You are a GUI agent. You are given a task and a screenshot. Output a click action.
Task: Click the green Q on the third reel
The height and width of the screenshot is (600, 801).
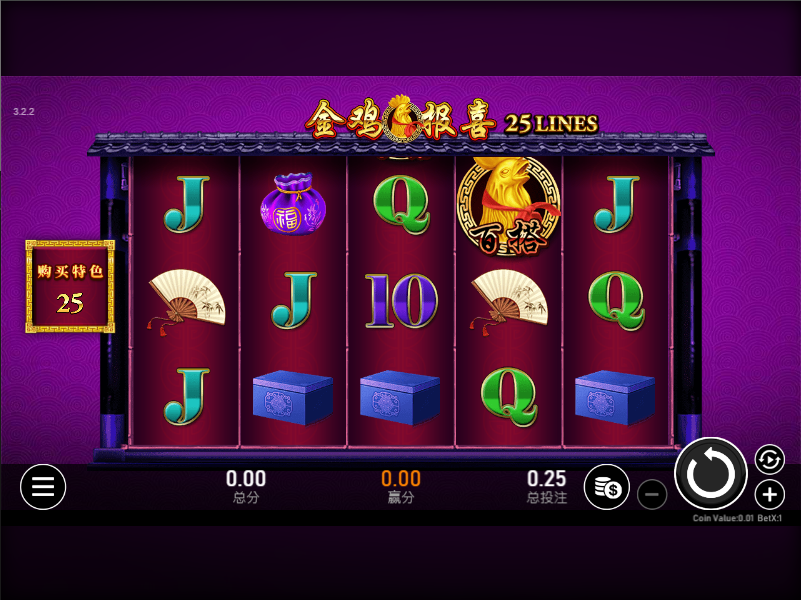click(x=401, y=204)
